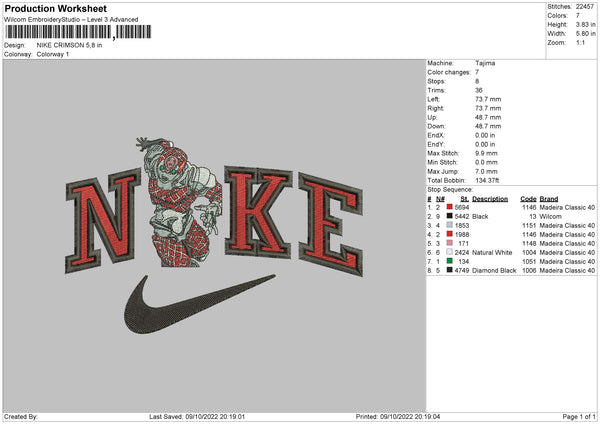Click the thread code '1006'
The width and height of the screenshot is (600, 424).
click(529, 270)
